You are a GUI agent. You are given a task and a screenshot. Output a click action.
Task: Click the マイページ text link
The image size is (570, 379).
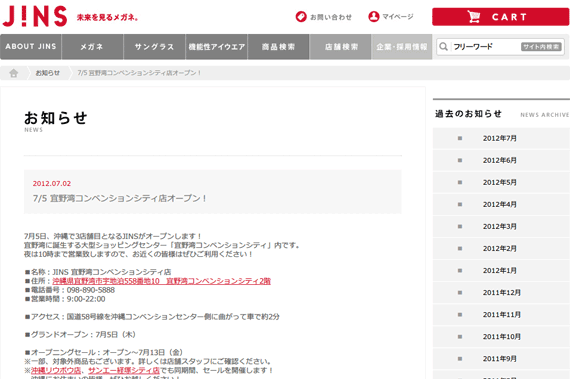(x=398, y=16)
